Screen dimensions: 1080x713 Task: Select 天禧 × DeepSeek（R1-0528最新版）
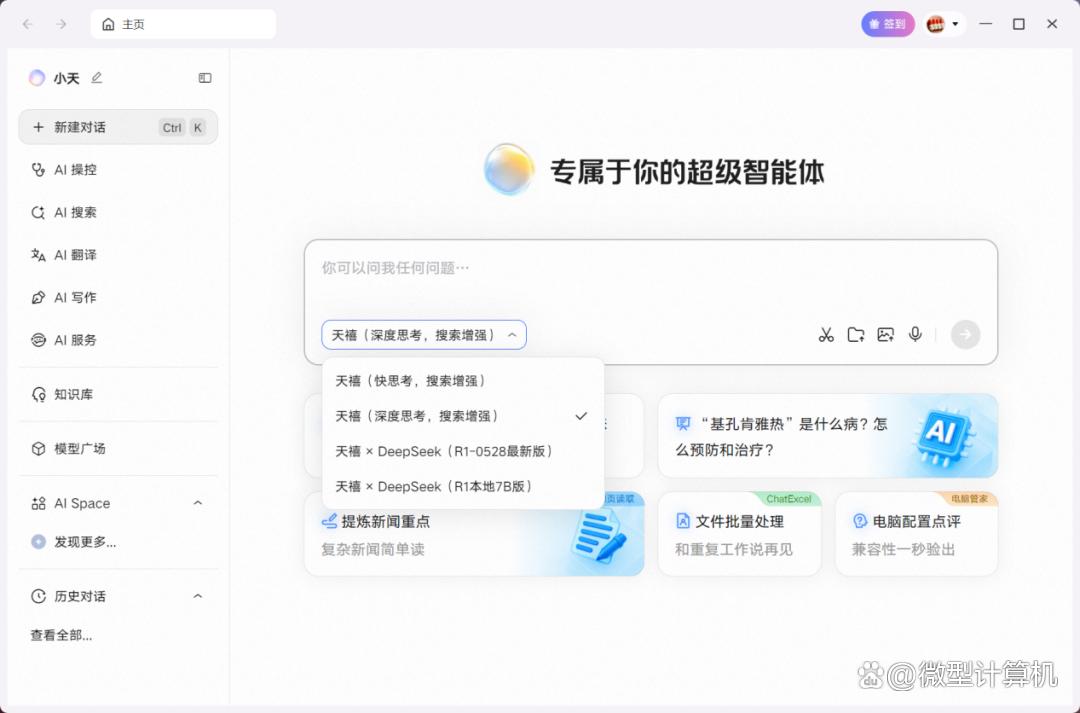(x=462, y=451)
